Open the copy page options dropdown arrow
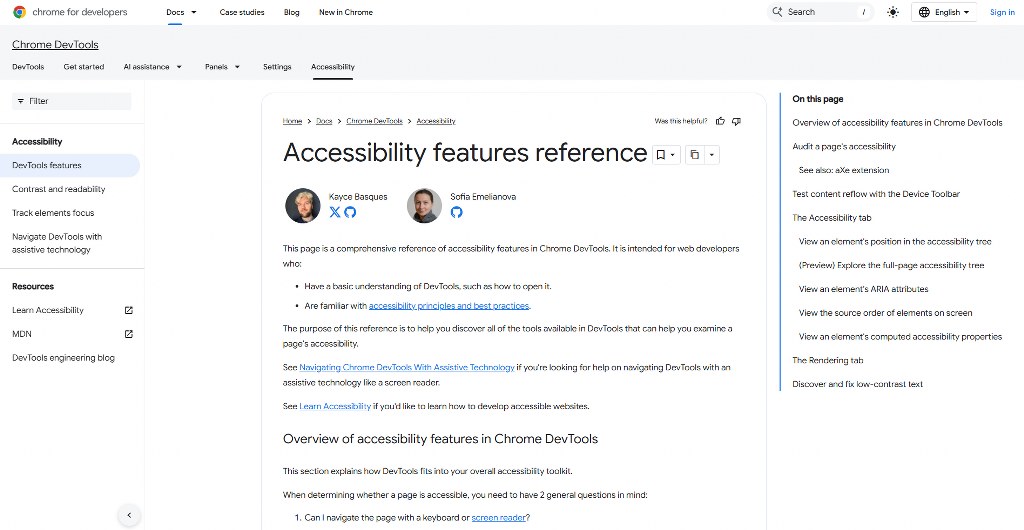1024x530 pixels. [712, 155]
